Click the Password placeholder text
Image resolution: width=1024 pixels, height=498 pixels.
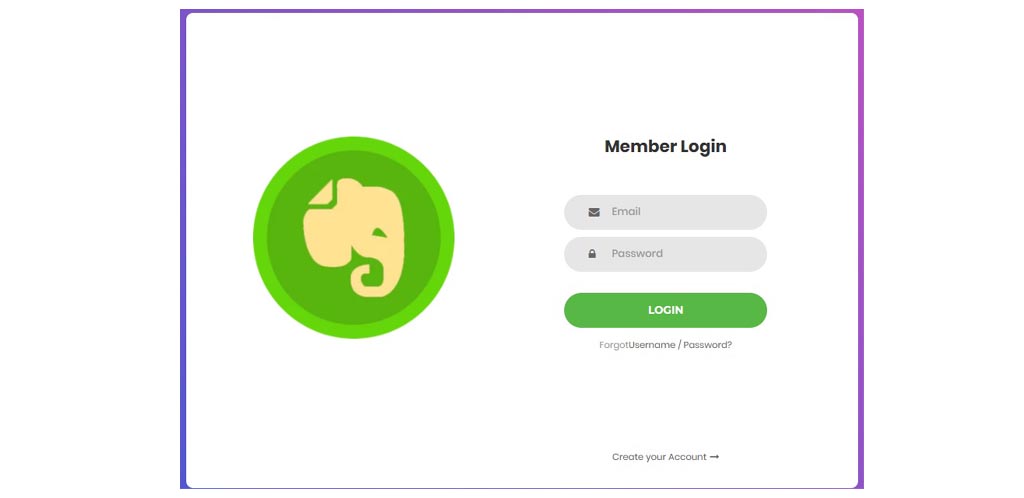637,254
